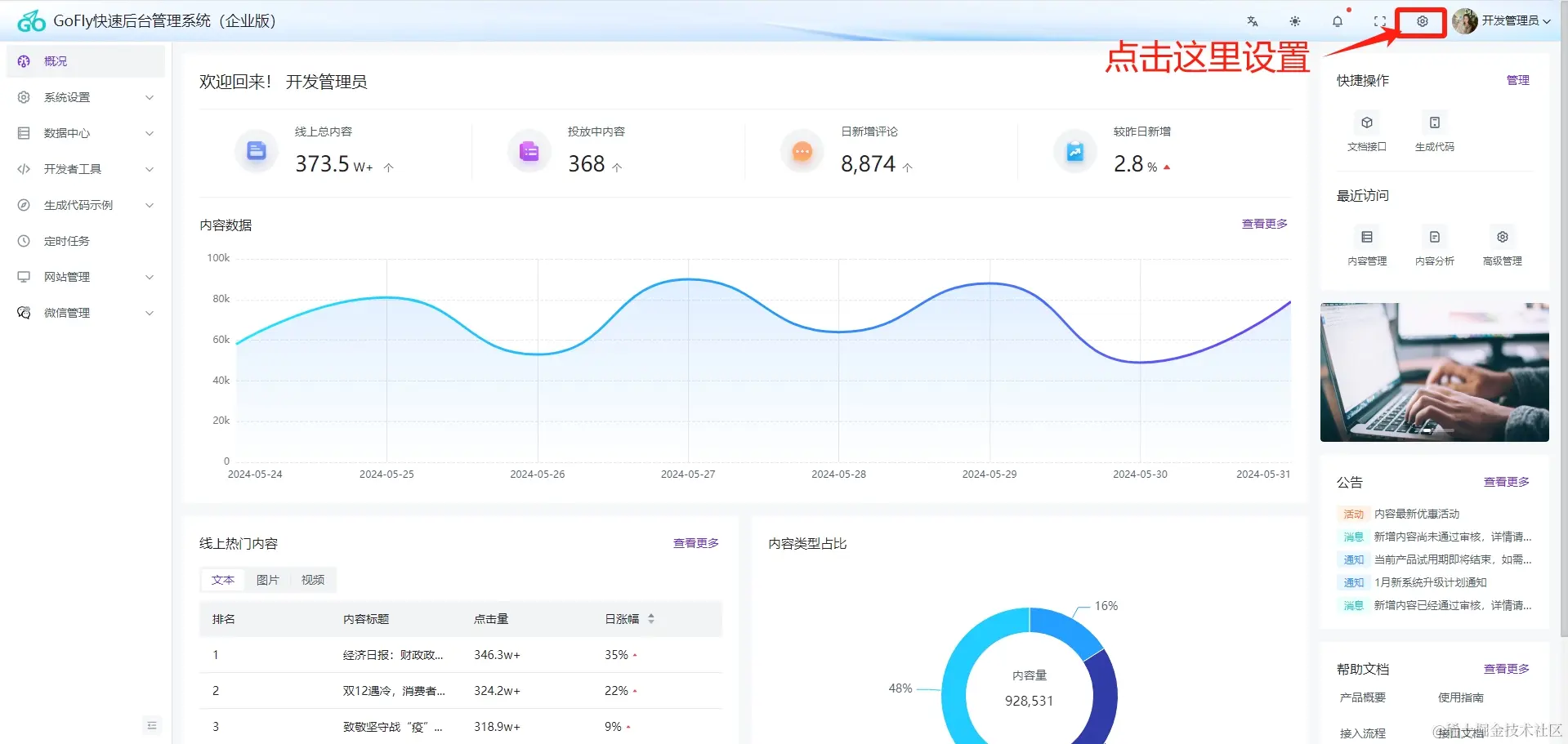The width and height of the screenshot is (1568, 744).
Task: Click 查看更多 in the 公告 panel
Action: click(x=1507, y=482)
